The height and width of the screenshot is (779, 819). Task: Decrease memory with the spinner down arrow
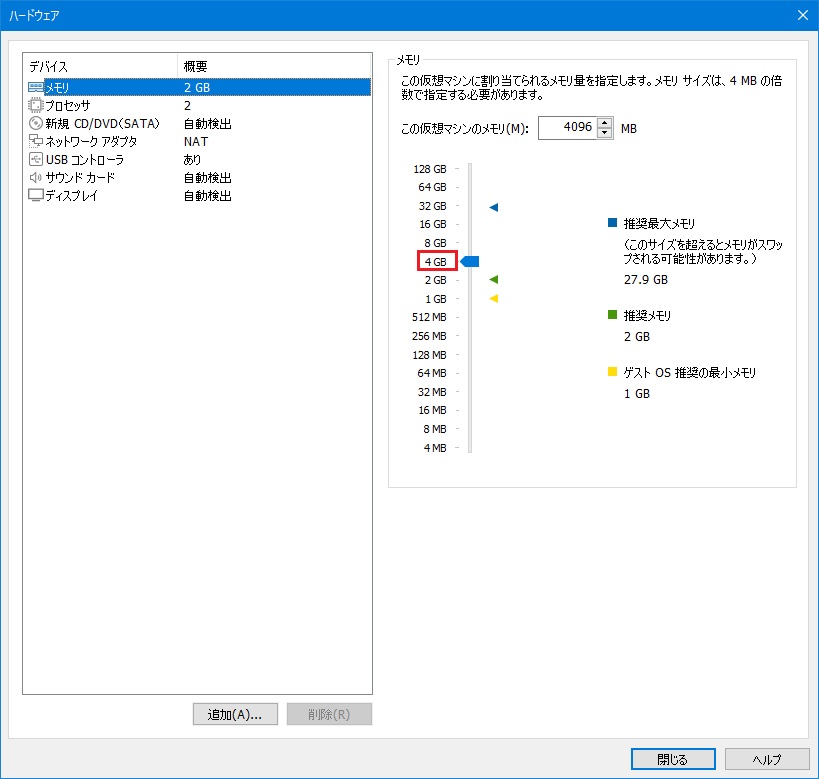pos(604,133)
